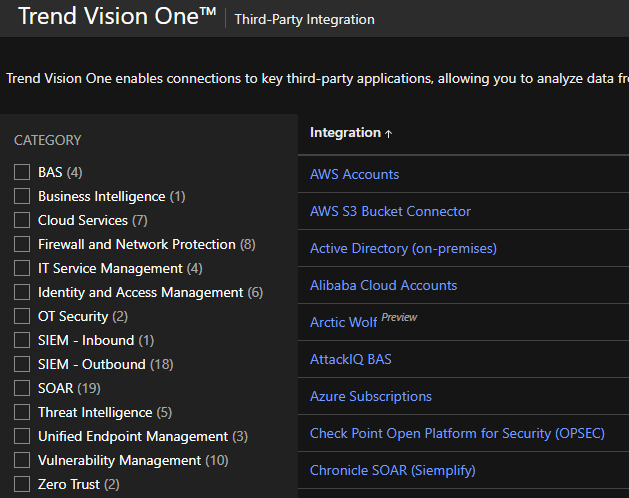The height and width of the screenshot is (498, 629).
Task: Check the BAS category checkbox
Action: [22, 173]
